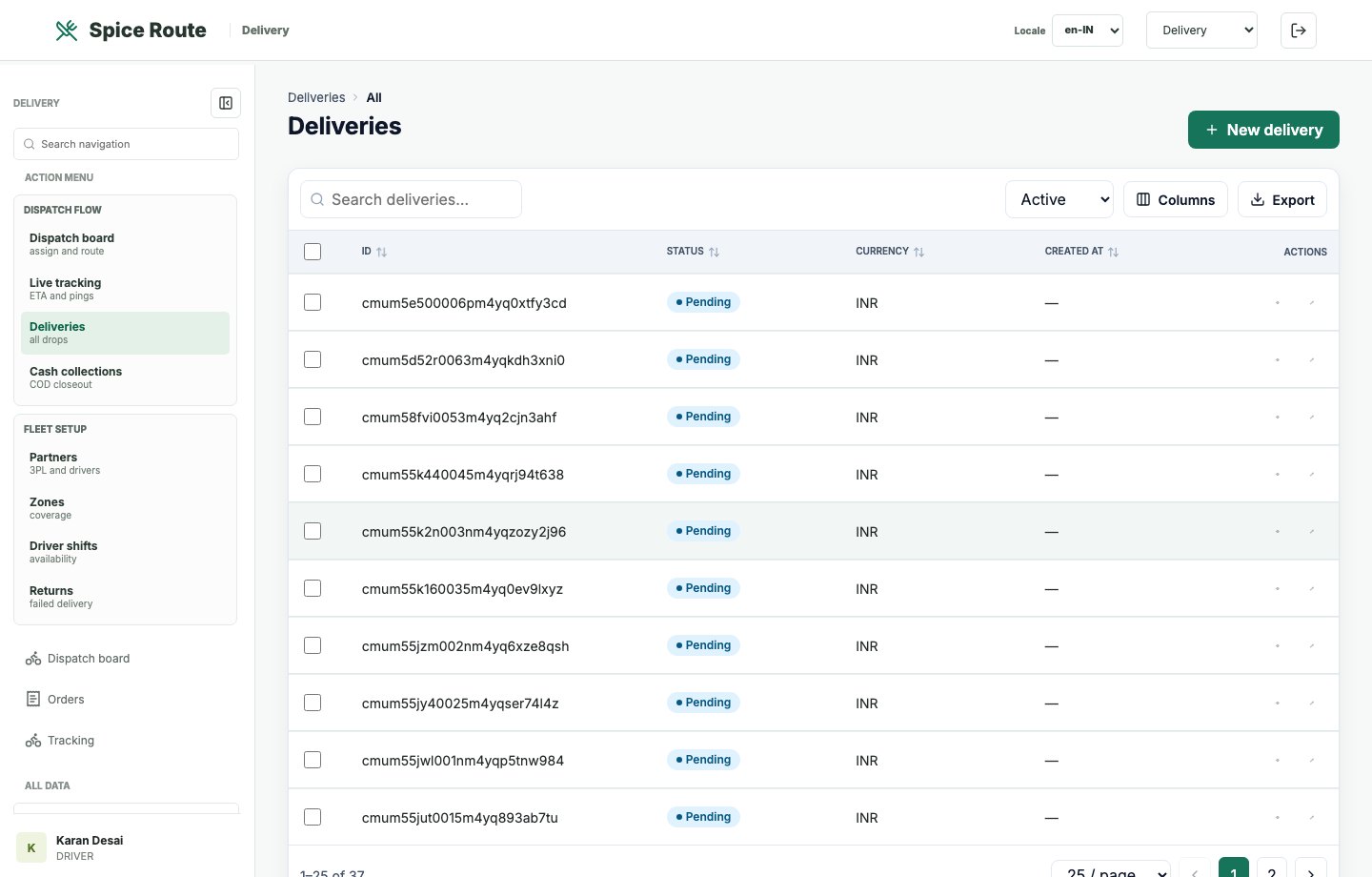
Task: Select Partners under Fleet Setup
Action: point(125,463)
